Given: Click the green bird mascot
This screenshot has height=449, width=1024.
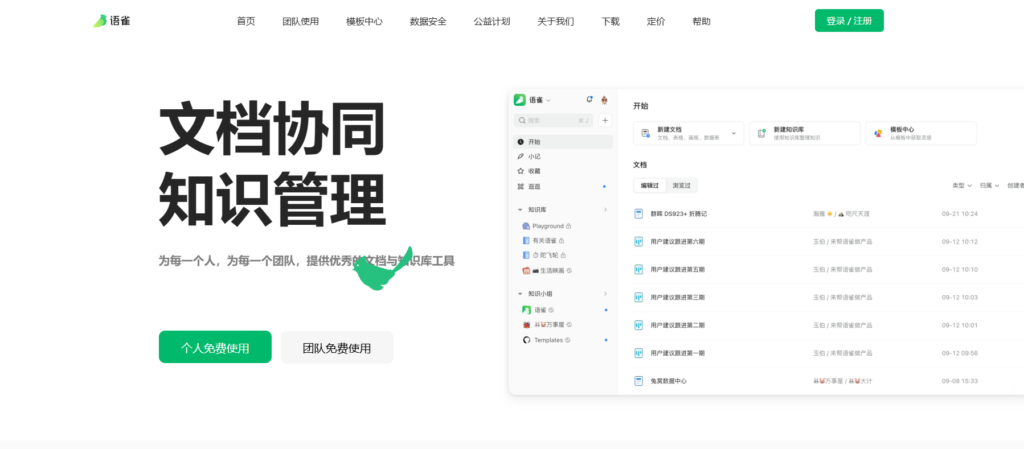Looking at the screenshot, I should click(x=383, y=269).
